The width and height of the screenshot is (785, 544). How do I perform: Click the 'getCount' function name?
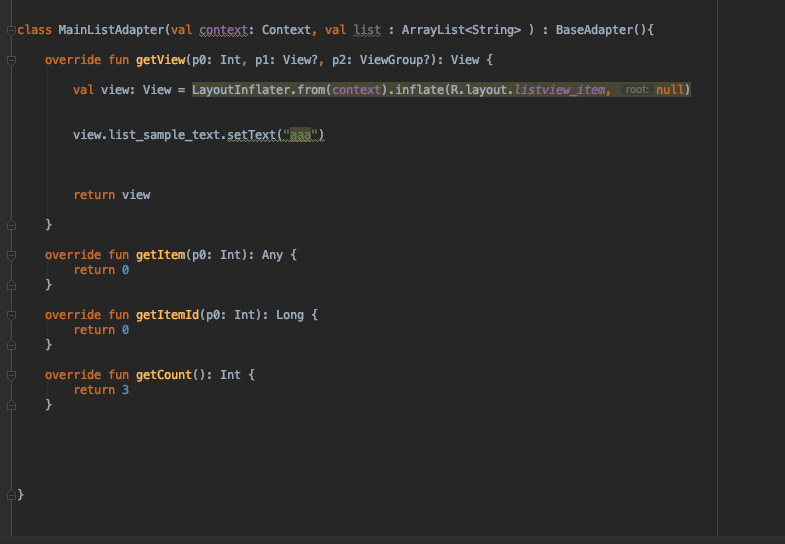click(x=164, y=375)
